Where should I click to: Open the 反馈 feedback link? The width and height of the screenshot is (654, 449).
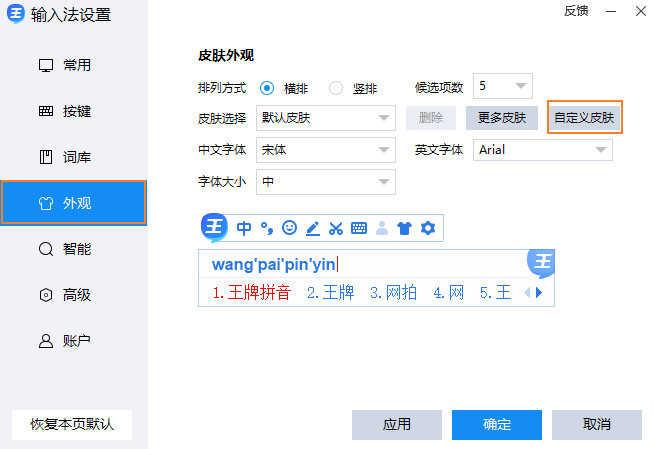[576, 11]
